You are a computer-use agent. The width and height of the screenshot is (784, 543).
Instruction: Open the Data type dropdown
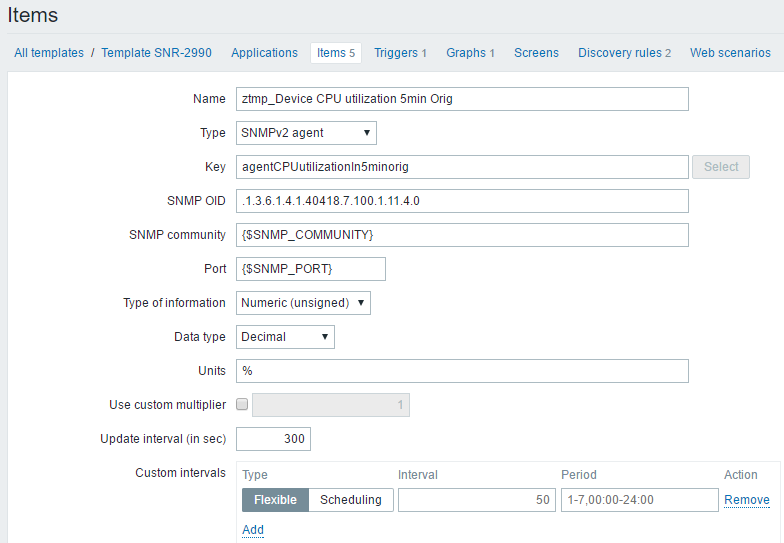[x=285, y=337]
